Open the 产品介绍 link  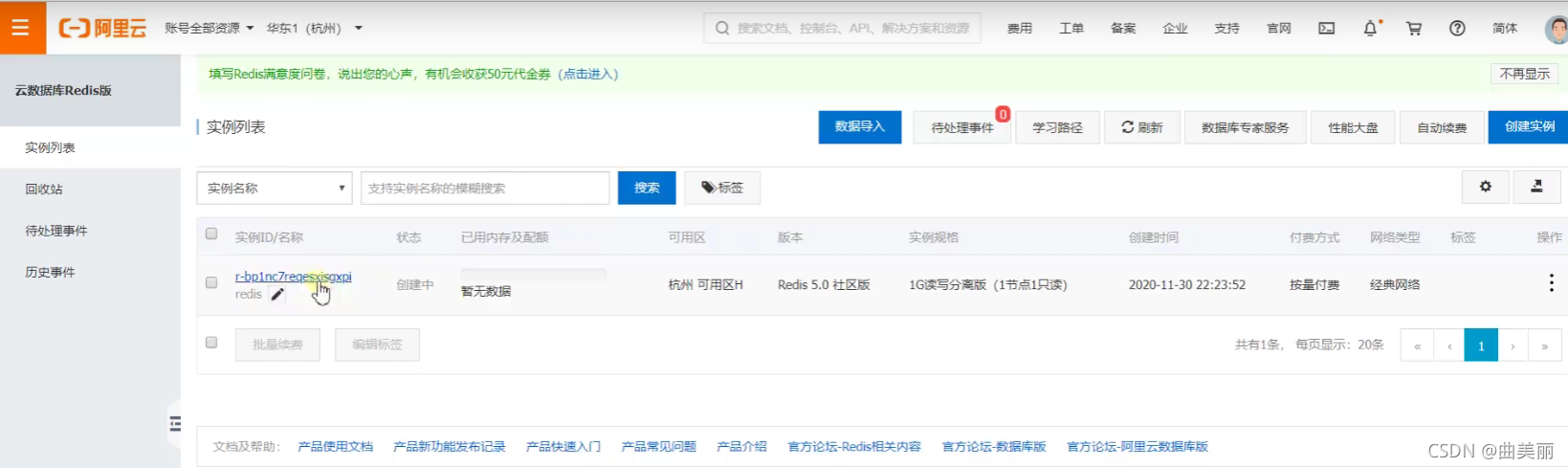(x=741, y=446)
